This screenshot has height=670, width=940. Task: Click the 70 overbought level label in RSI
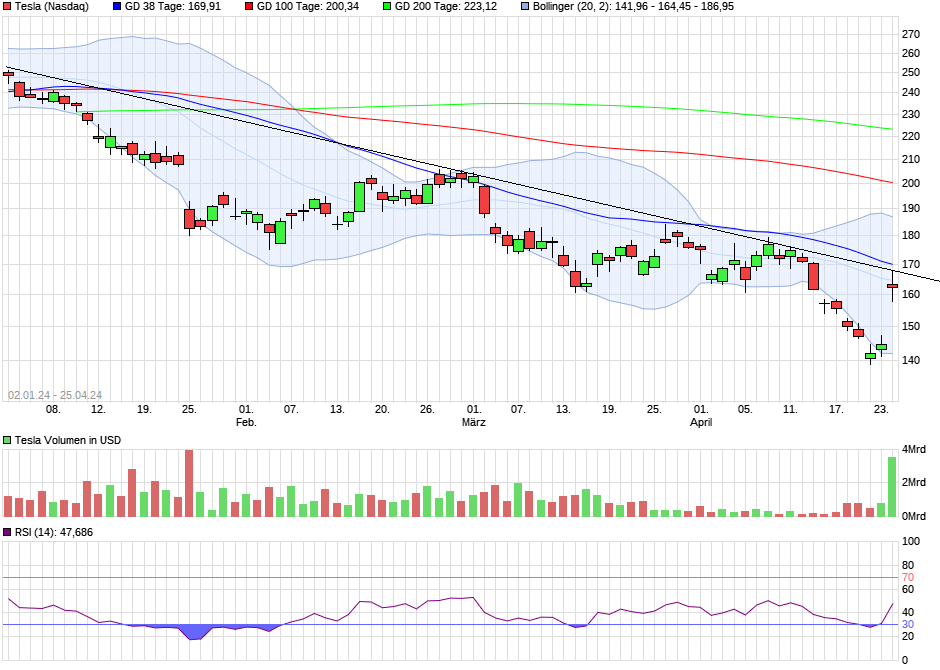[908, 578]
